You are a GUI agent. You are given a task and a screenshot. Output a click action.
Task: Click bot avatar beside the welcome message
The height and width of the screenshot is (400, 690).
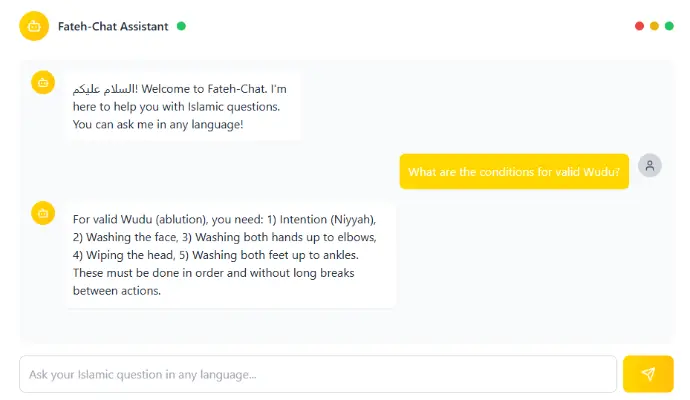click(43, 83)
